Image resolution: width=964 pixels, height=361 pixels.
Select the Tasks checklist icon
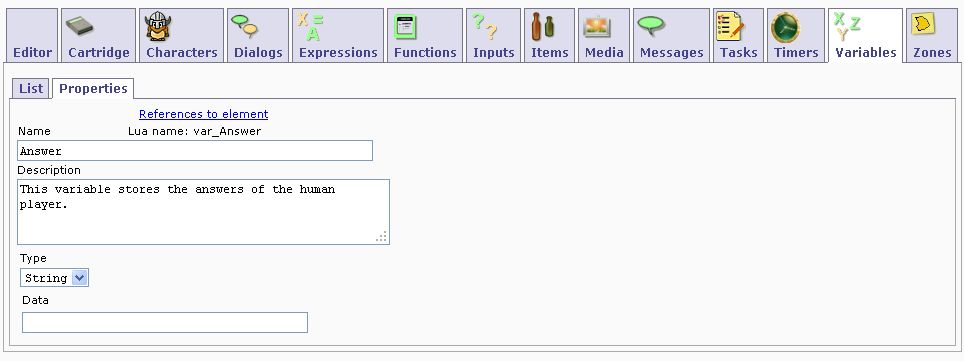(730, 27)
